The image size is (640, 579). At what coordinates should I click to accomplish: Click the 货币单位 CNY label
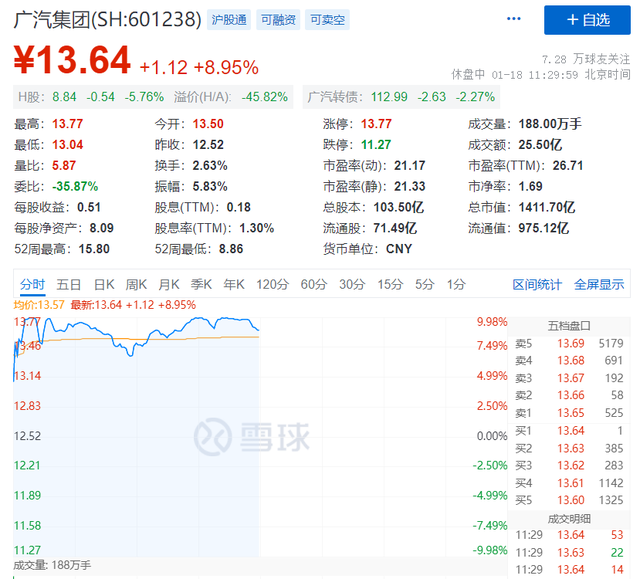coord(367,249)
